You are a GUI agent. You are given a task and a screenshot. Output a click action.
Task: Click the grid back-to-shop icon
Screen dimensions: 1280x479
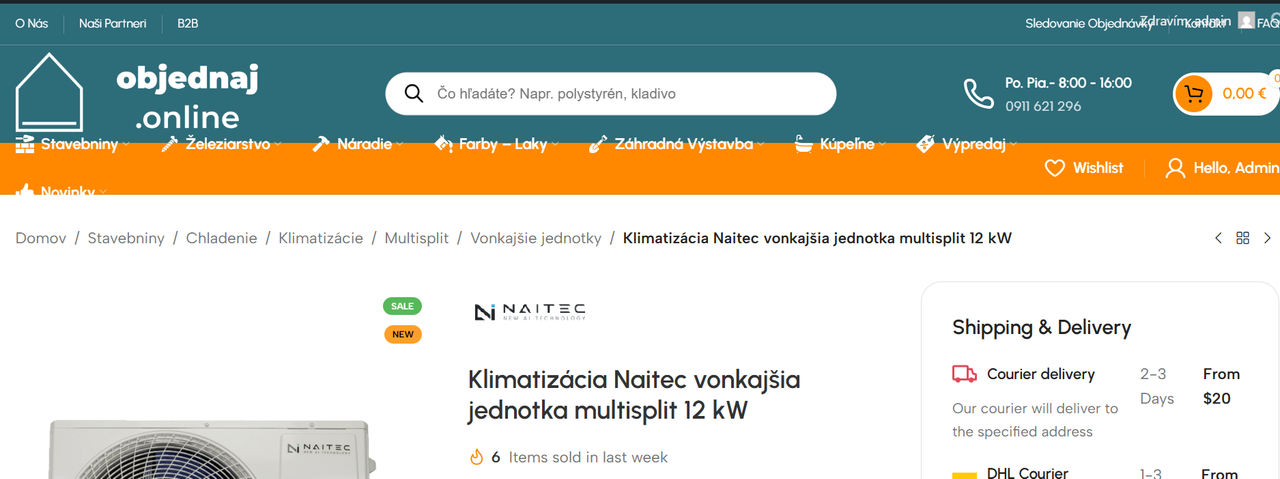tap(1243, 238)
